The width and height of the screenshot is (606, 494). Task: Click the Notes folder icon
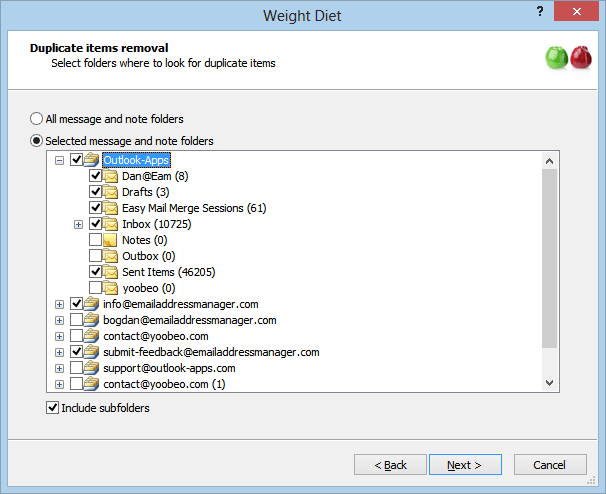[111, 240]
